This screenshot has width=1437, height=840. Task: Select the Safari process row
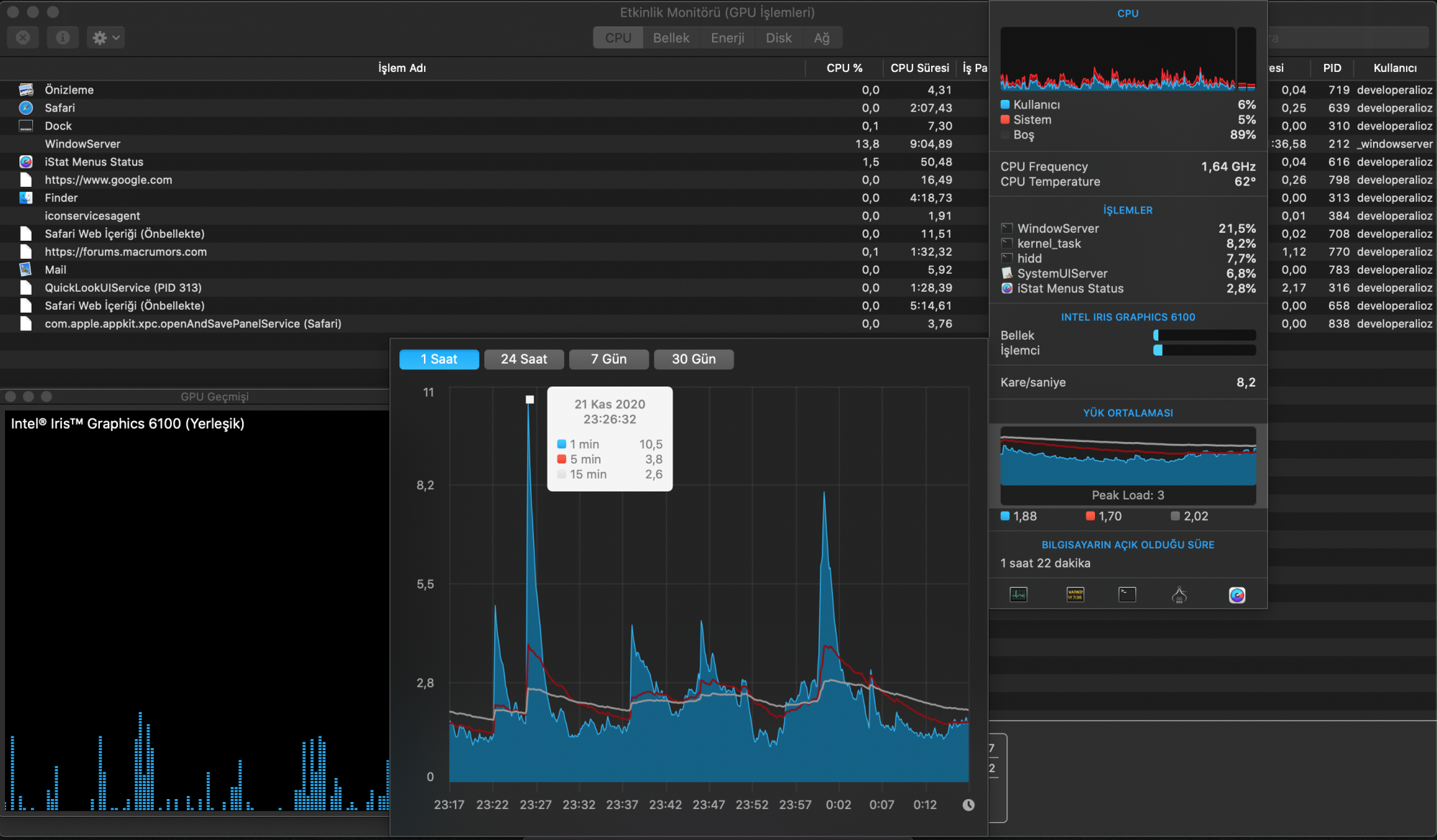[60, 108]
